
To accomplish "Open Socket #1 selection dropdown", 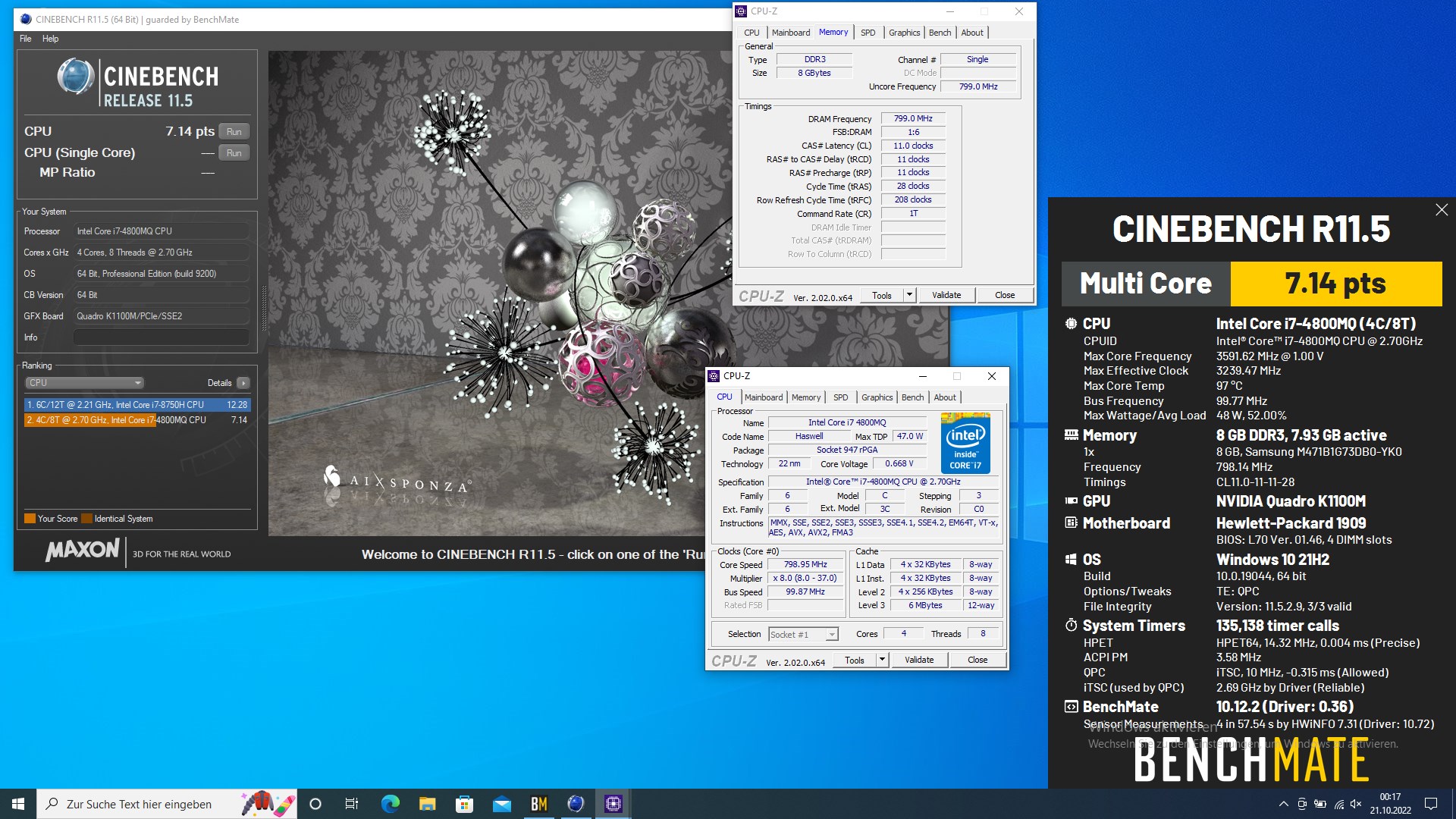I will coord(803,635).
